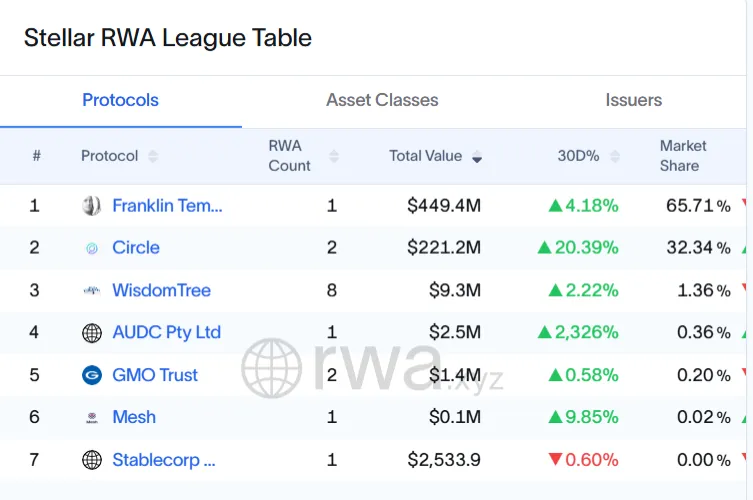Click the Circle protocol logo icon
Image resolution: width=753 pixels, height=500 pixels.
point(92,248)
